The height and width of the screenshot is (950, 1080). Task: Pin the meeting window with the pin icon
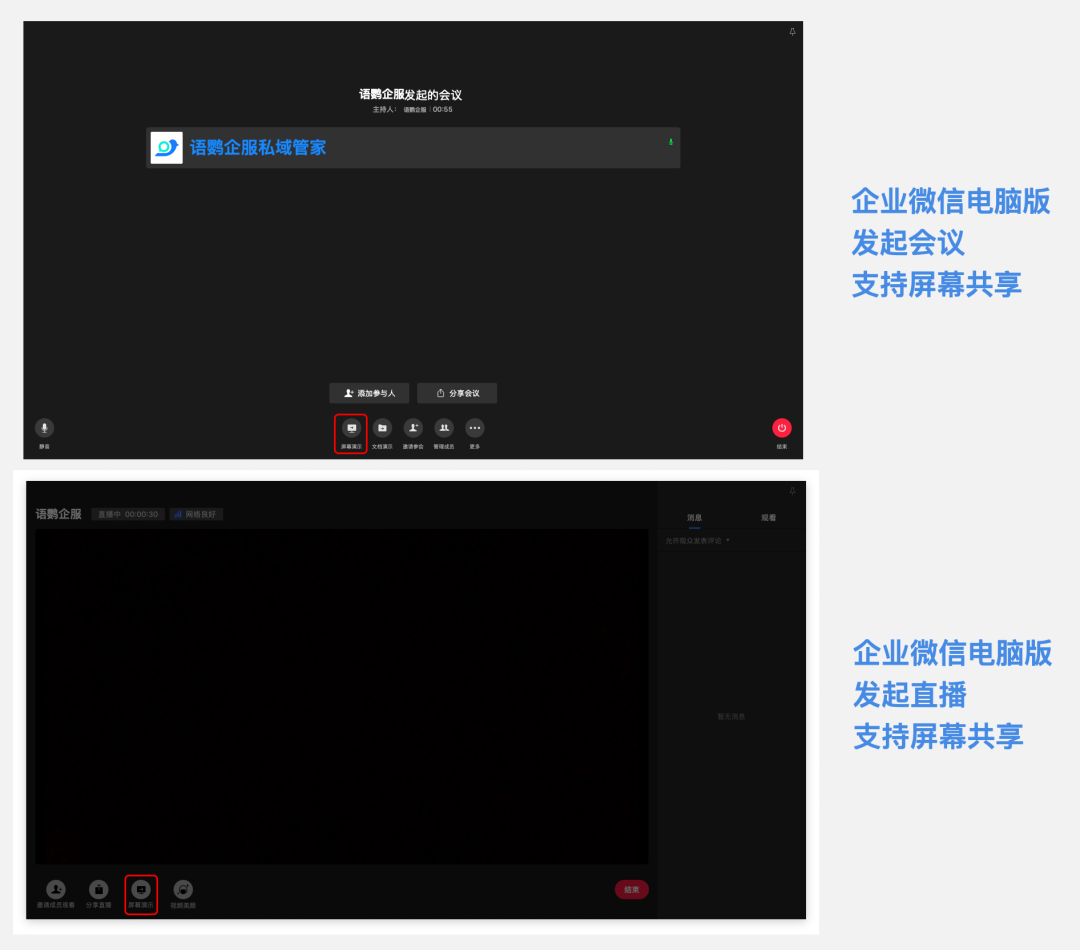click(792, 32)
